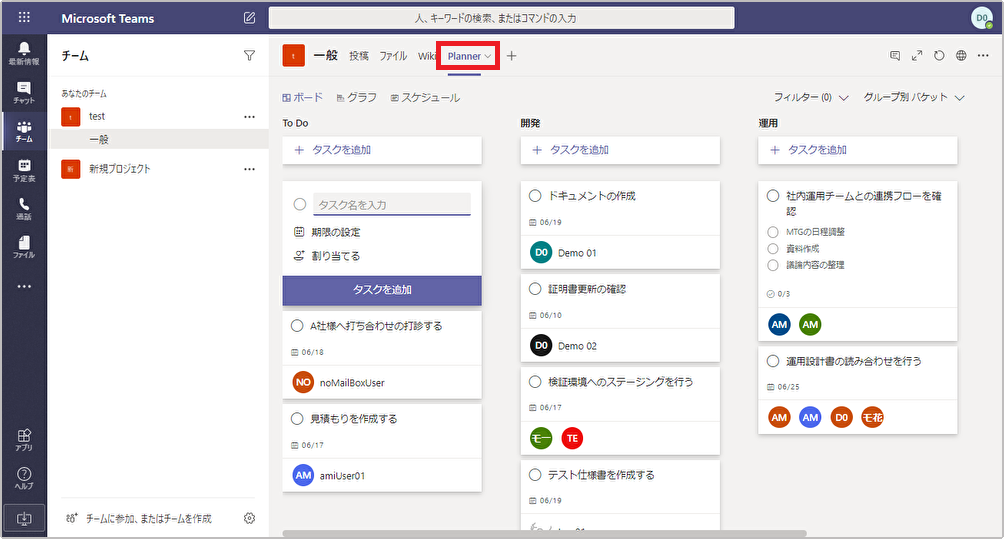Mark A社様へ打ち合わせの打診する as complete
Screen dimensions: 1004x539
click(x=297, y=326)
